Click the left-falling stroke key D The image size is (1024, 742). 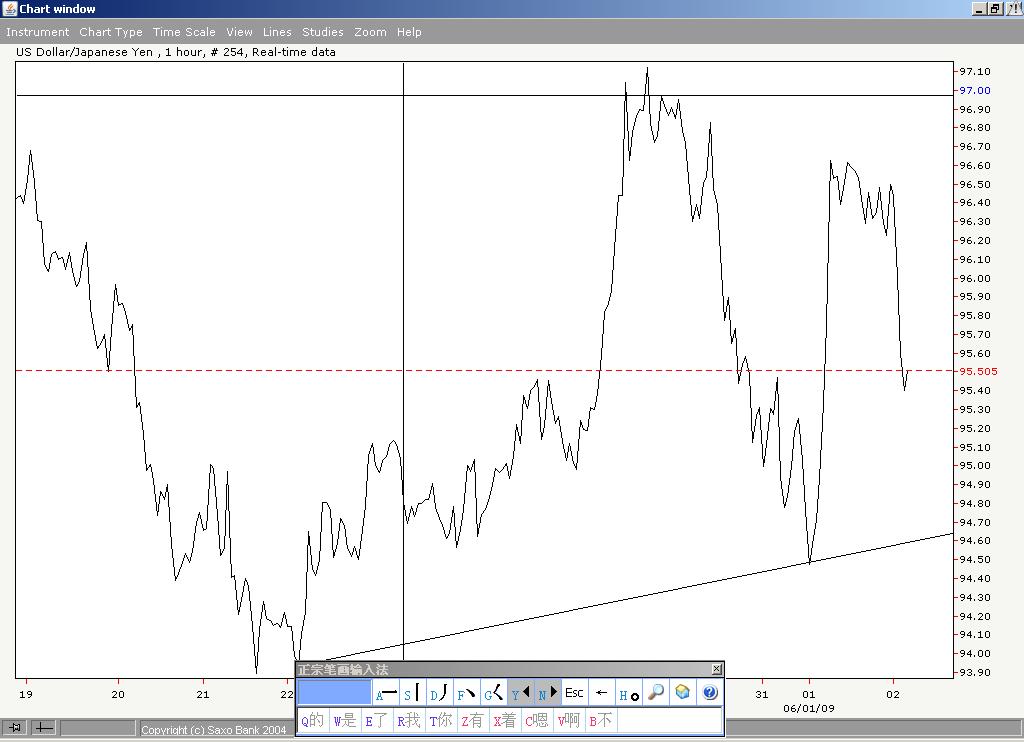[x=439, y=693]
